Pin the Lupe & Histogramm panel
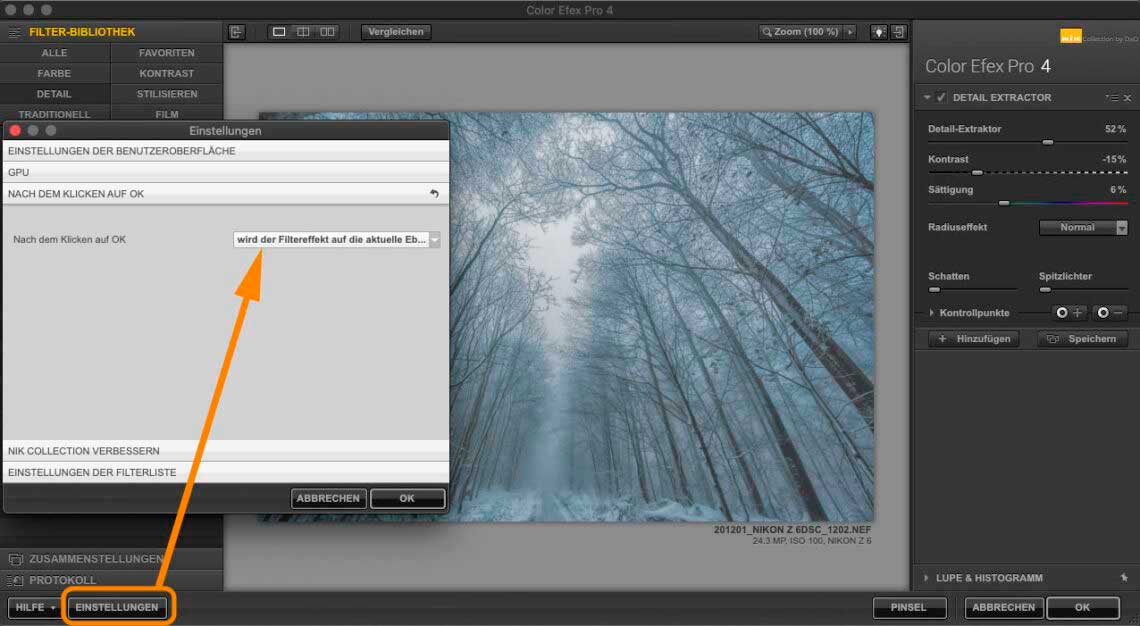The height and width of the screenshot is (626, 1140). click(1124, 578)
